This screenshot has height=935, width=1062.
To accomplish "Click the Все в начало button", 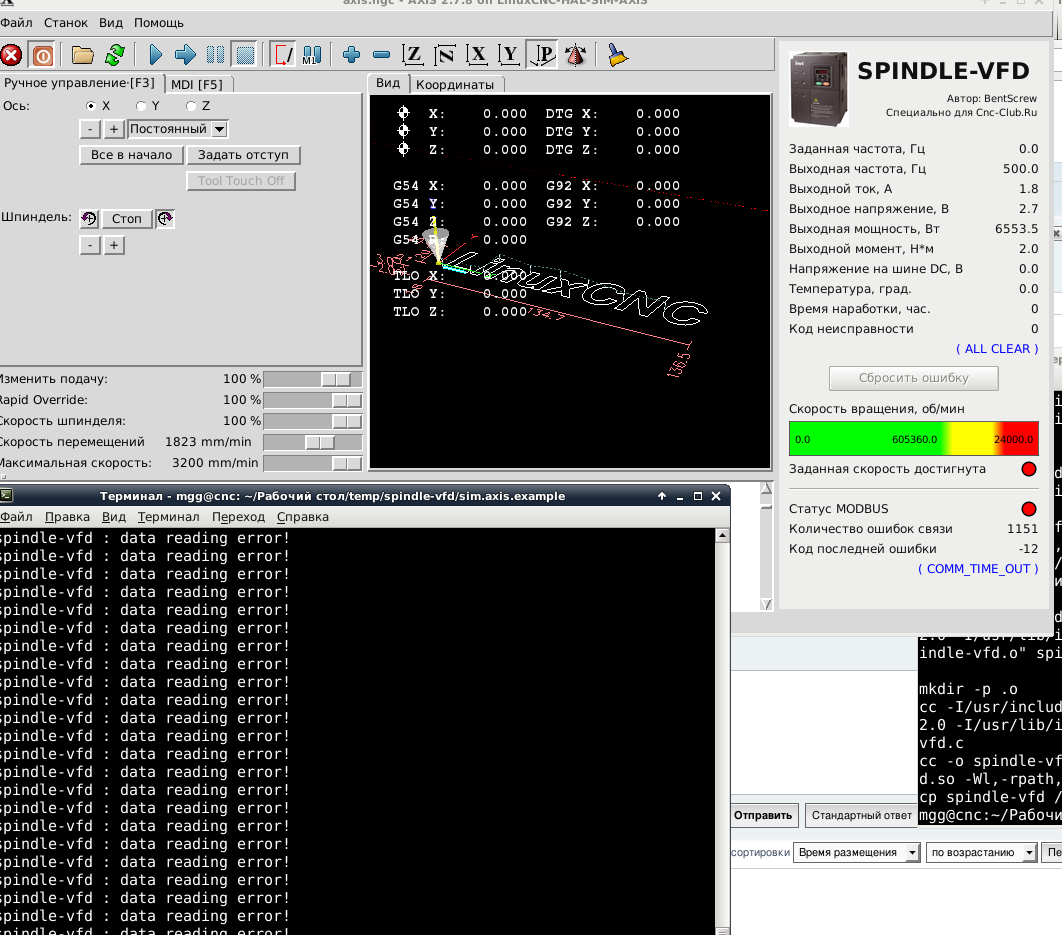I will coord(131,155).
